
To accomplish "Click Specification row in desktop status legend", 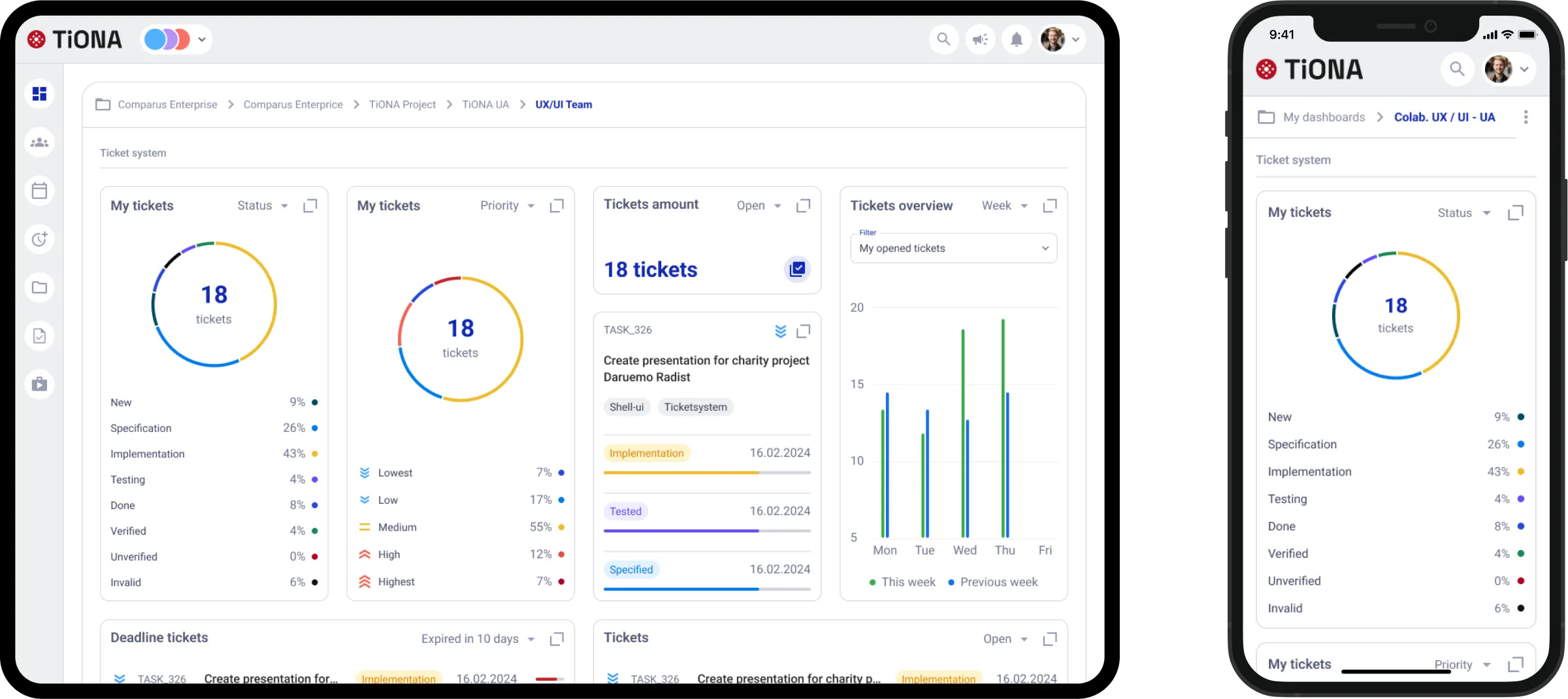I will tap(214, 428).
